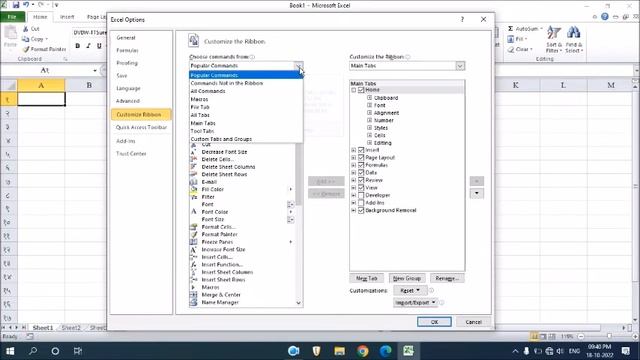Screen dimensions: 640x360
Task: Click the New Tab button
Action: pyautogui.click(x=367, y=278)
